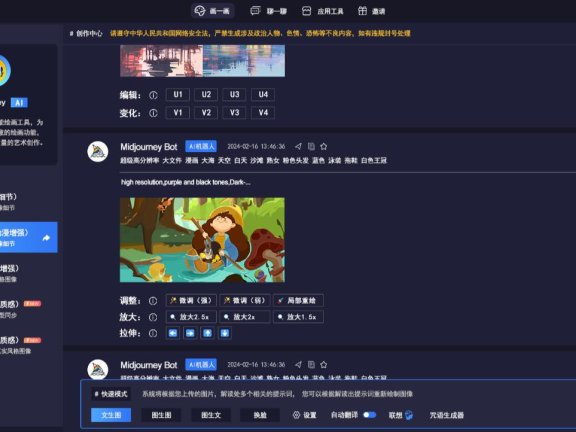
Task: Click send icon in the boat girl message header
Action: [x=298, y=147]
